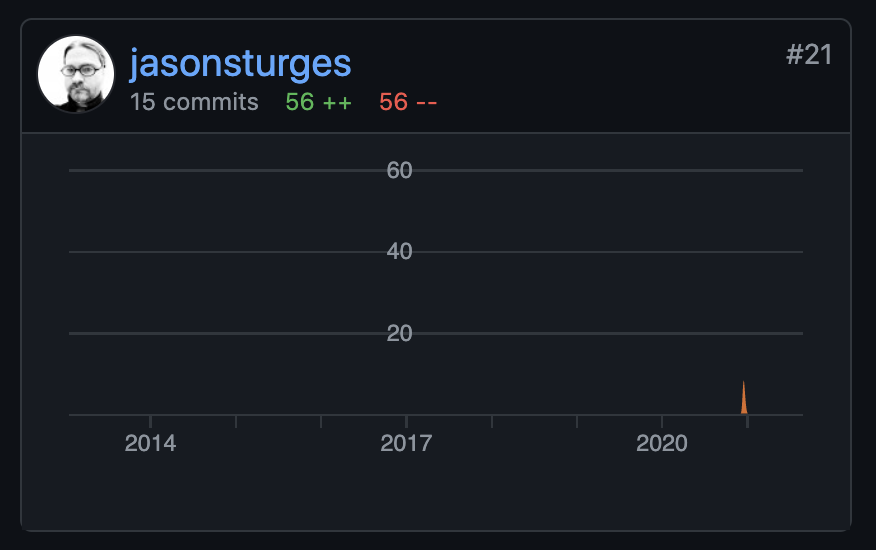Click the red -- symbol
Viewport: 876px width, 550px height.
427,103
